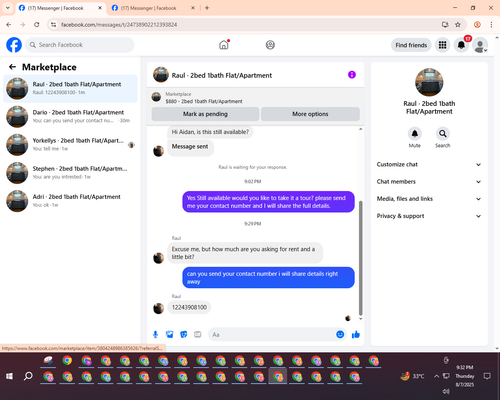Click 'can you send your contact number' bubble
The image size is (500, 400).
click(268, 278)
